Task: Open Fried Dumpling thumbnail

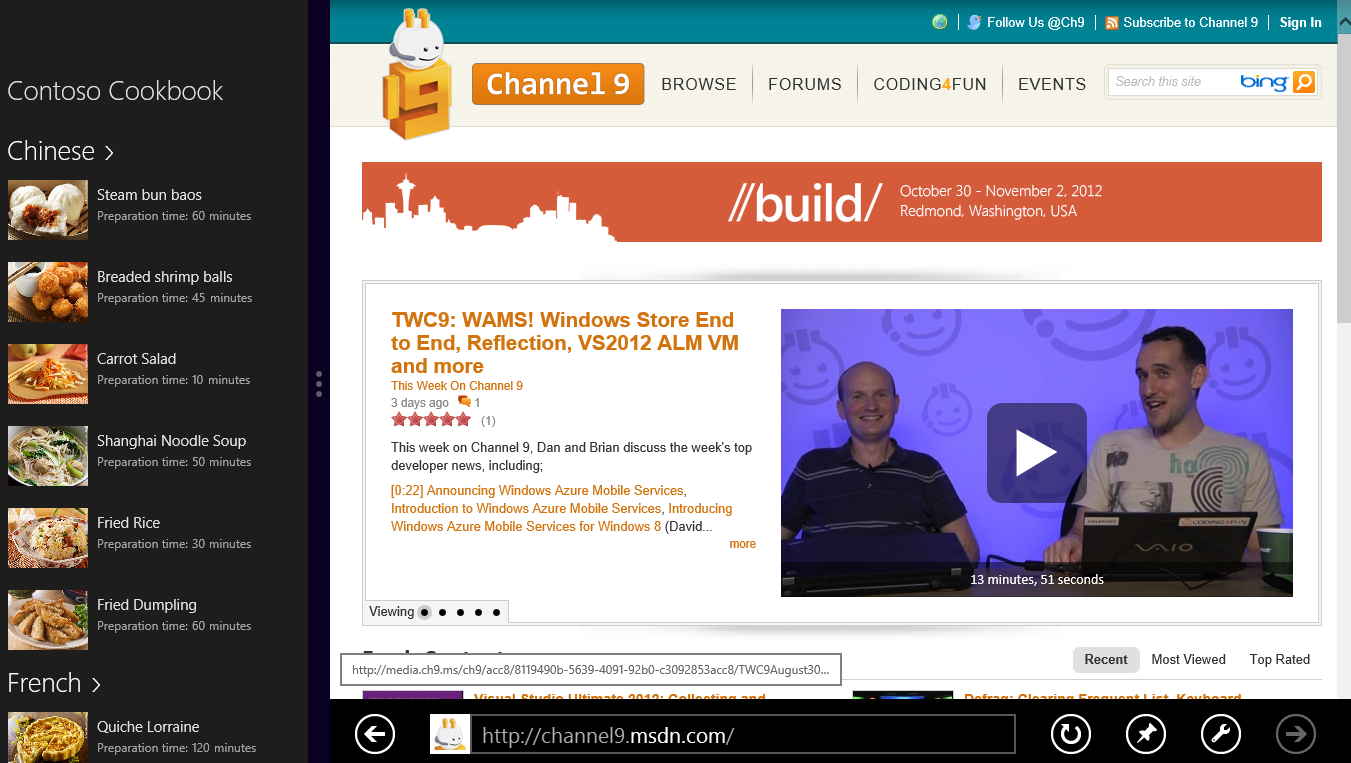Action: pos(48,620)
